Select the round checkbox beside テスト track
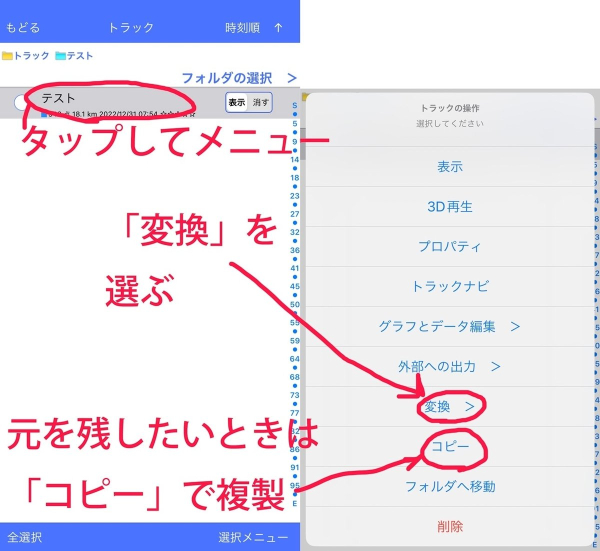The width and height of the screenshot is (600, 551). pos(20,103)
